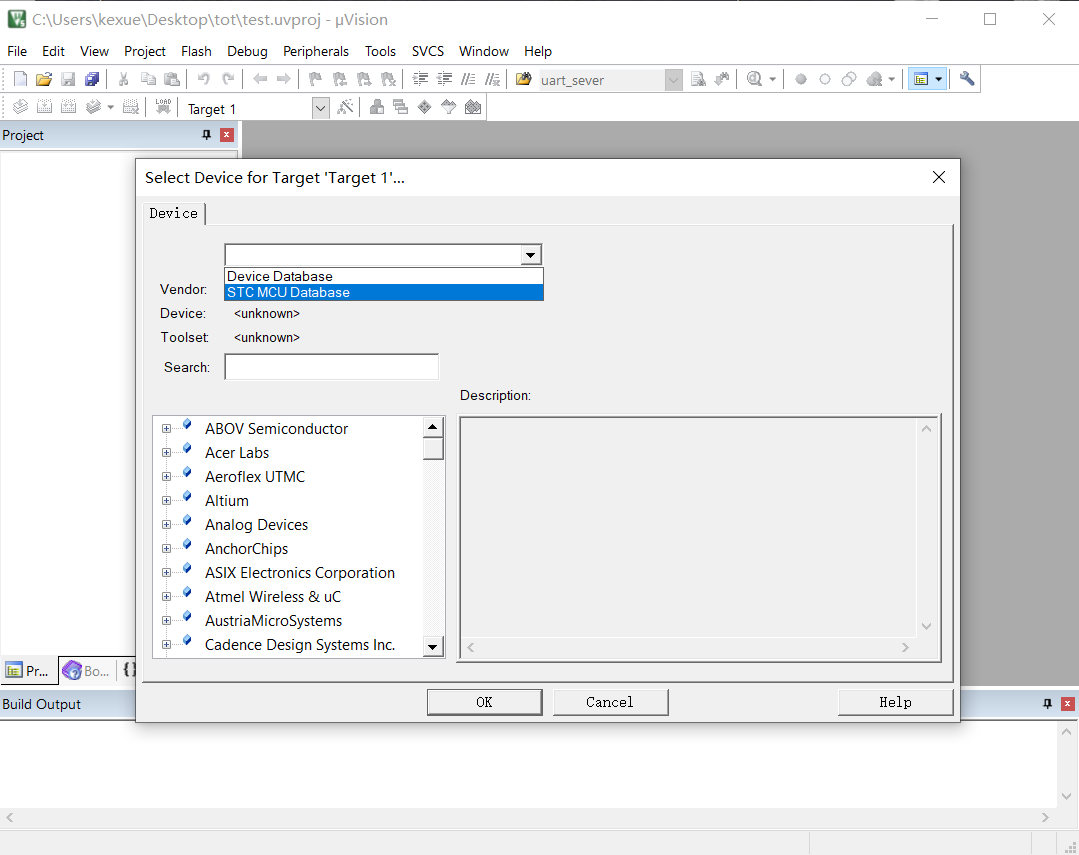Open the Configuration wrench icon
1079x855 pixels.
click(966, 79)
